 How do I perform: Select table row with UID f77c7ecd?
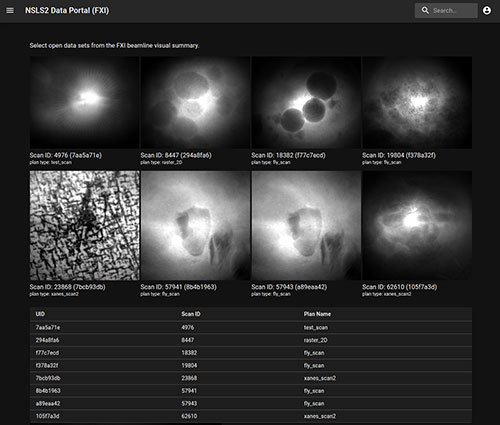click(x=251, y=353)
